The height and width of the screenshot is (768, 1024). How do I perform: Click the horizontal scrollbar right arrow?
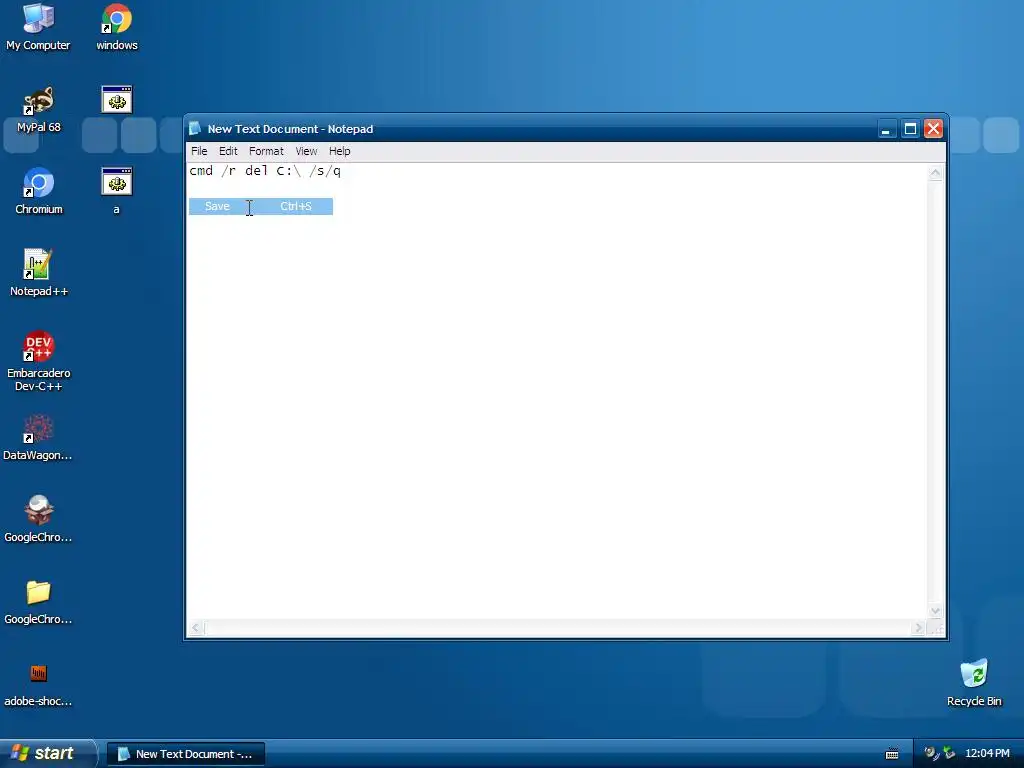click(x=918, y=628)
